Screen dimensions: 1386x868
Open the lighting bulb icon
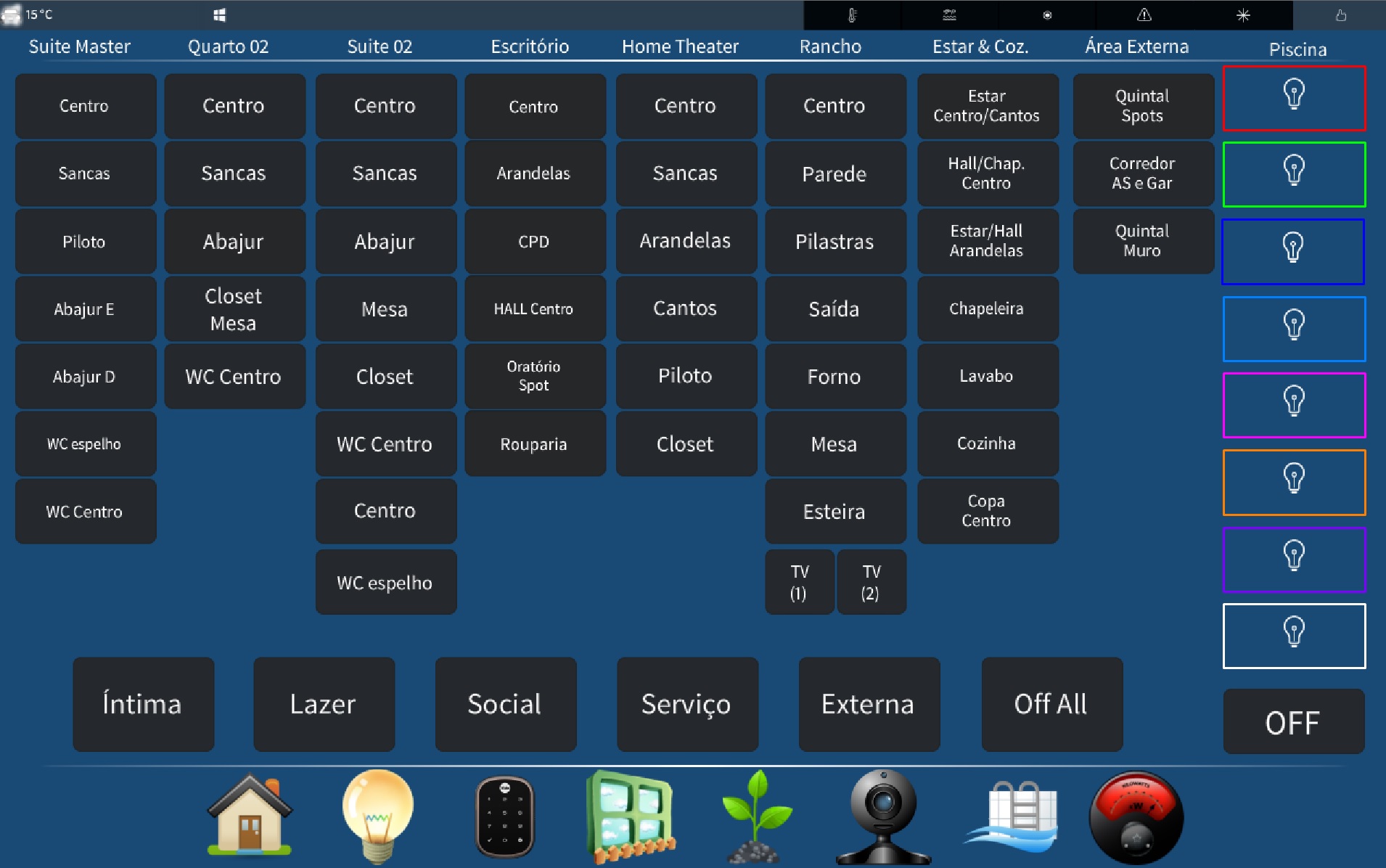point(377,816)
